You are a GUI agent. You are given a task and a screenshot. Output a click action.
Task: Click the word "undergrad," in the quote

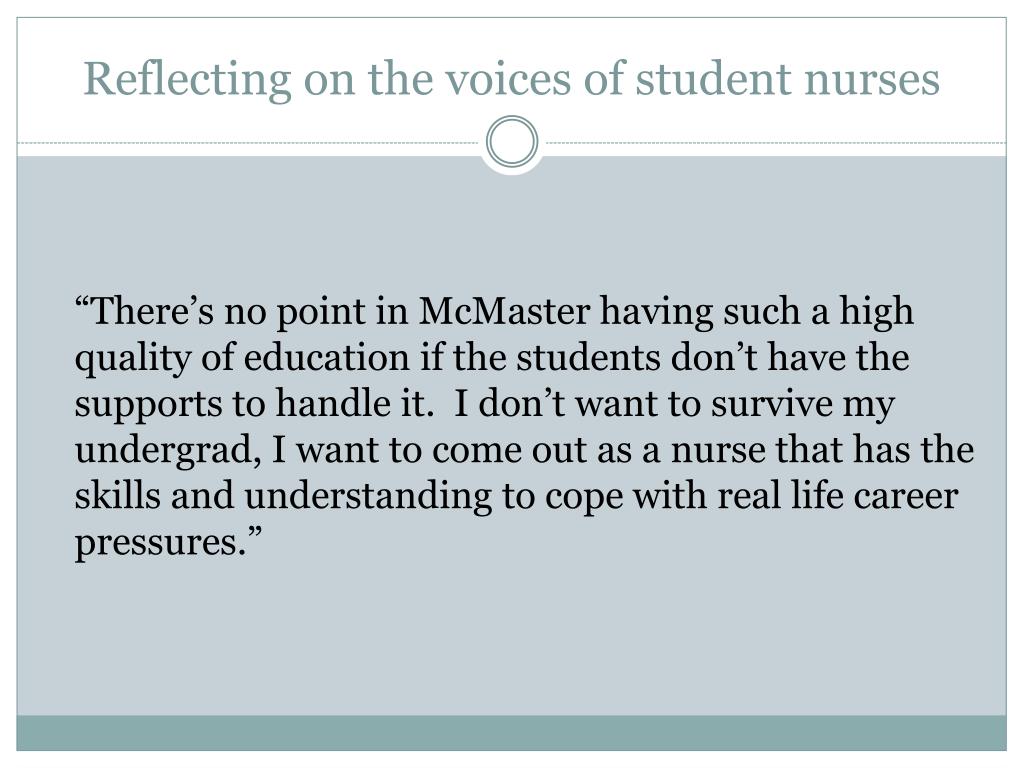point(168,451)
